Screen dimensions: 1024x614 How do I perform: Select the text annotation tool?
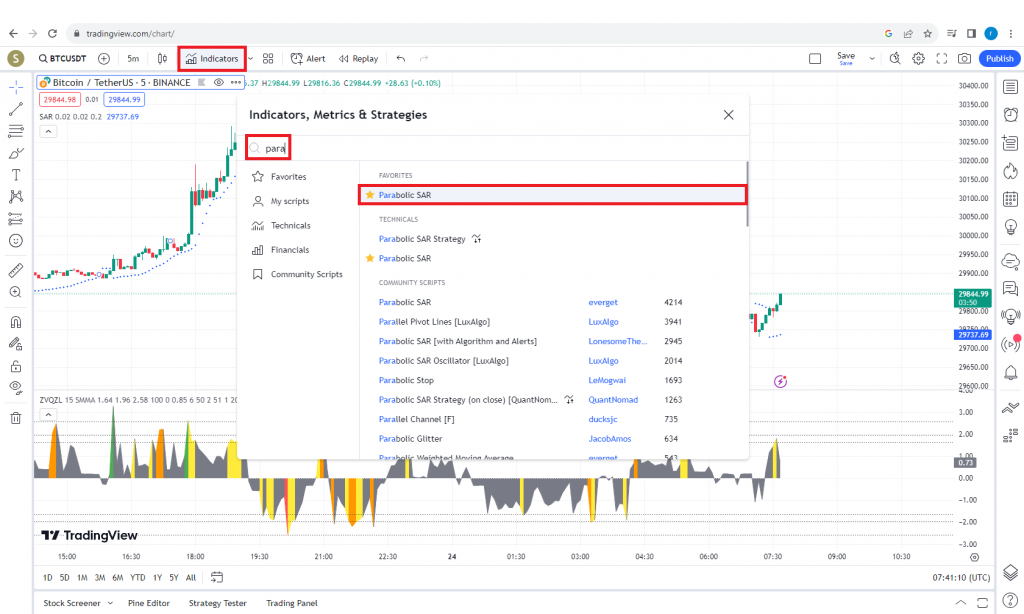16,174
